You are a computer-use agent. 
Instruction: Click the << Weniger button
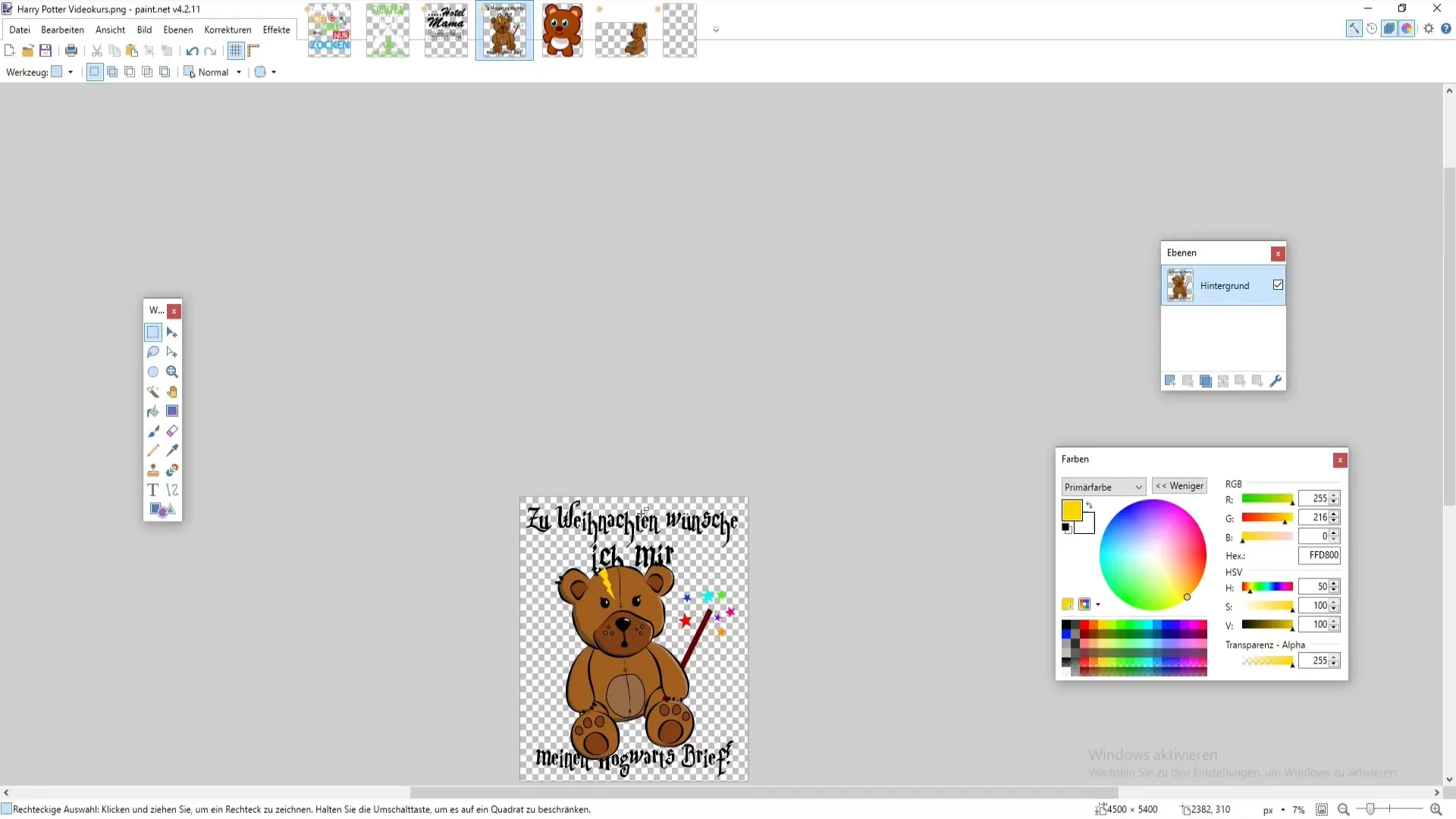coord(1179,486)
